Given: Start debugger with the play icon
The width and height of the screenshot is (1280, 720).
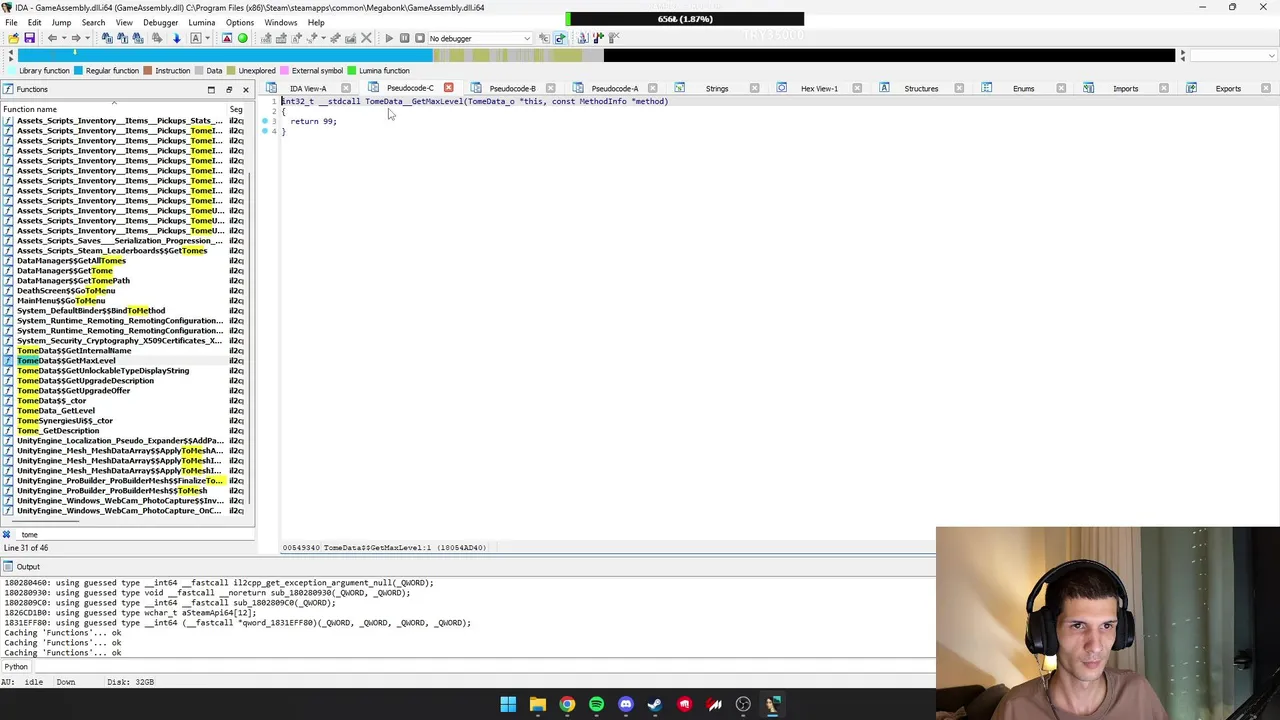Looking at the screenshot, I should pos(389,38).
